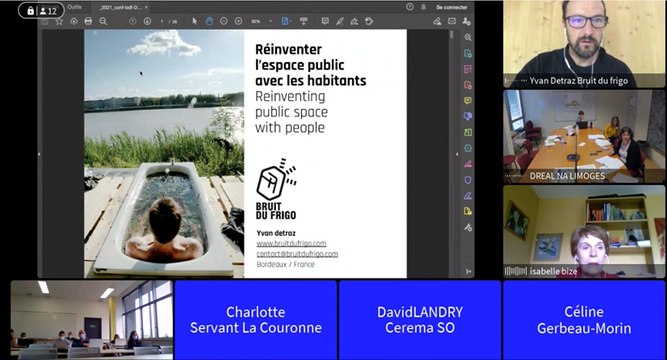
Task: Click the current page number field
Action: tap(162, 21)
